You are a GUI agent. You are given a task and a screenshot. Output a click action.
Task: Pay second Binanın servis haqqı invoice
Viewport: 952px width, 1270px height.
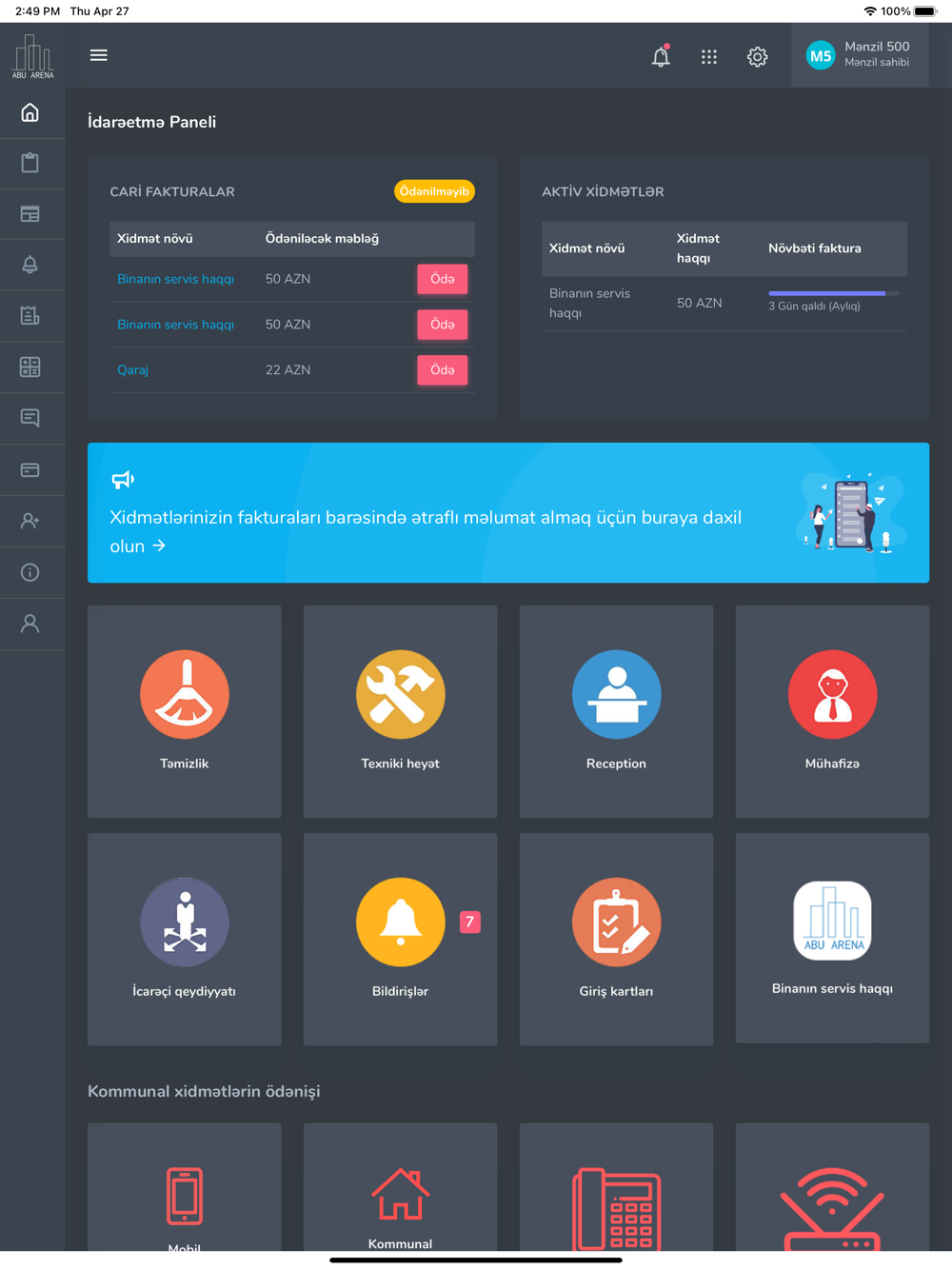click(443, 325)
